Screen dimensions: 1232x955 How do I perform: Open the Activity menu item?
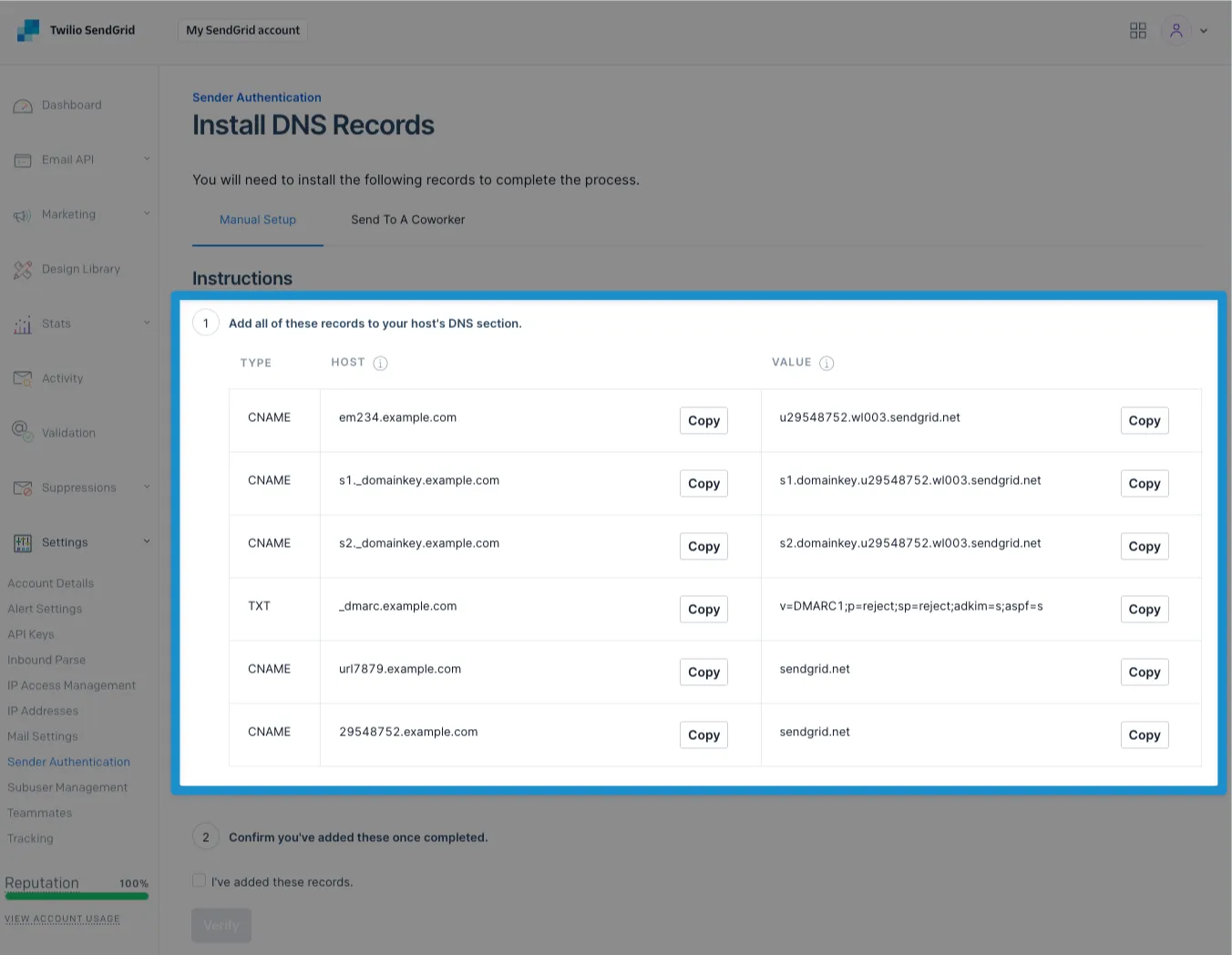coord(62,379)
